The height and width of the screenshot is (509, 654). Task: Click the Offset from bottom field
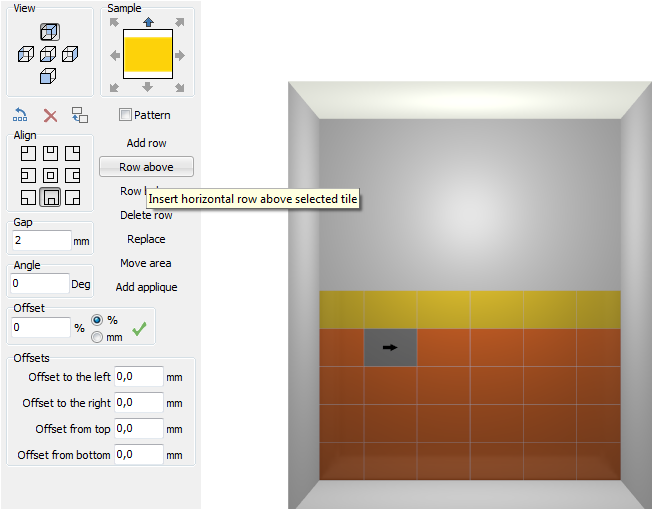[139, 454]
